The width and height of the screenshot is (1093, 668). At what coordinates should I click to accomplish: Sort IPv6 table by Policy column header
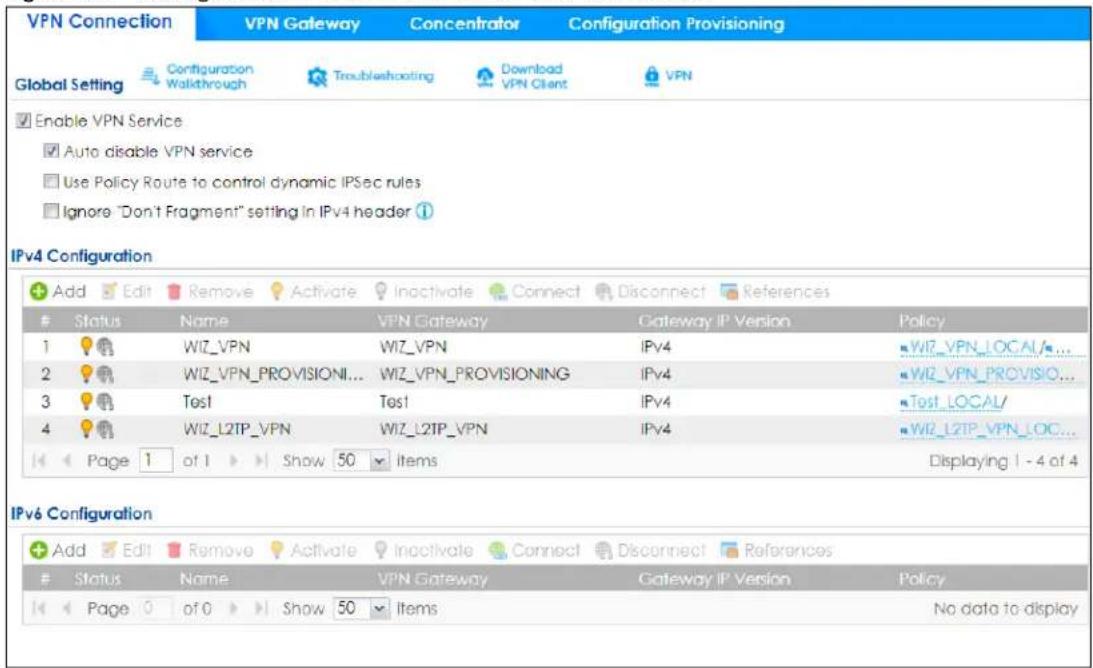pyautogui.click(x=922, y=579)
